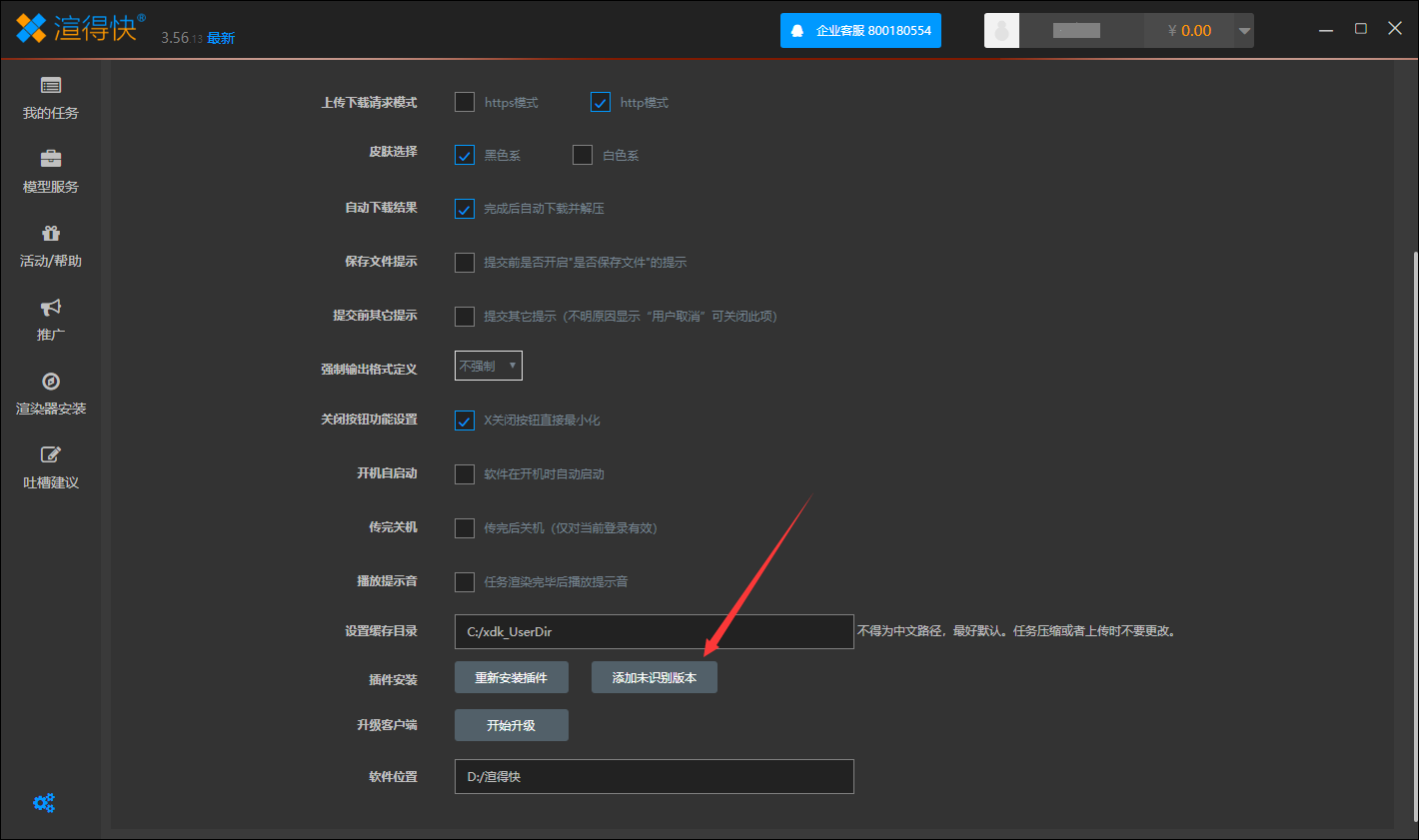The width and height of the screenshot is (1419, 840).
Task: Open the 推广 megaphone icon
Action: (x=51, y=307)
